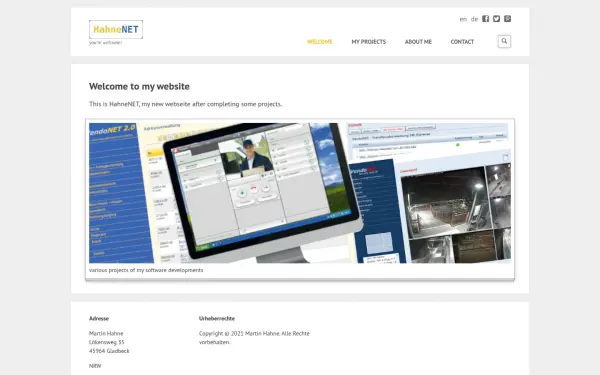Open the third social icon in header
The image size is (600, 375).
507,19
